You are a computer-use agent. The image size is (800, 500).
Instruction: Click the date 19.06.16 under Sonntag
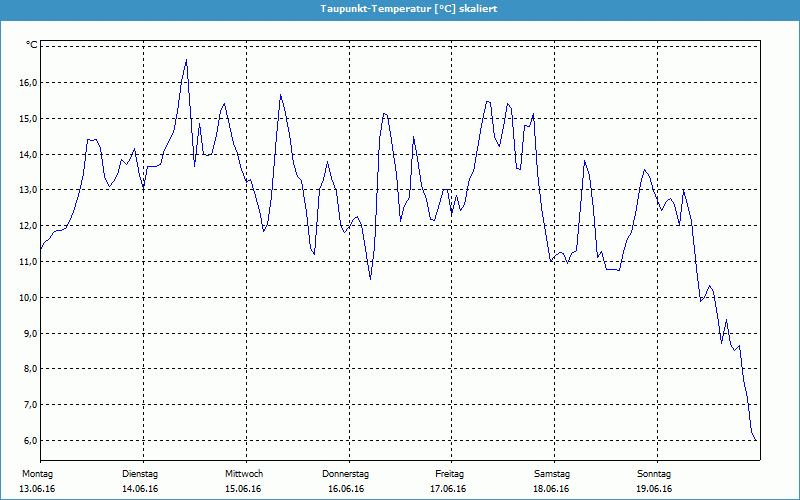[654, 489]
